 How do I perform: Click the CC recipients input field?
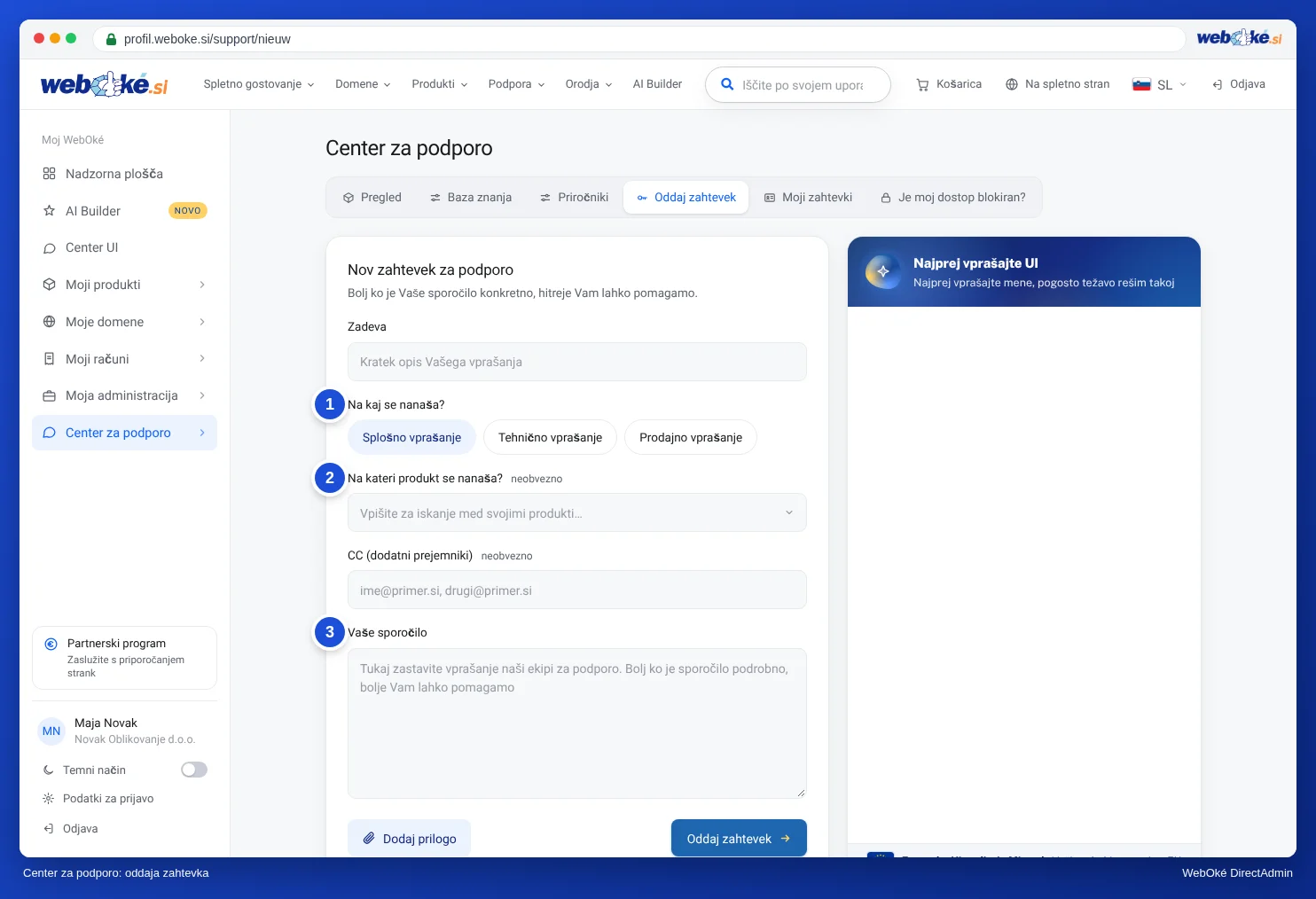tap(577, 590)
